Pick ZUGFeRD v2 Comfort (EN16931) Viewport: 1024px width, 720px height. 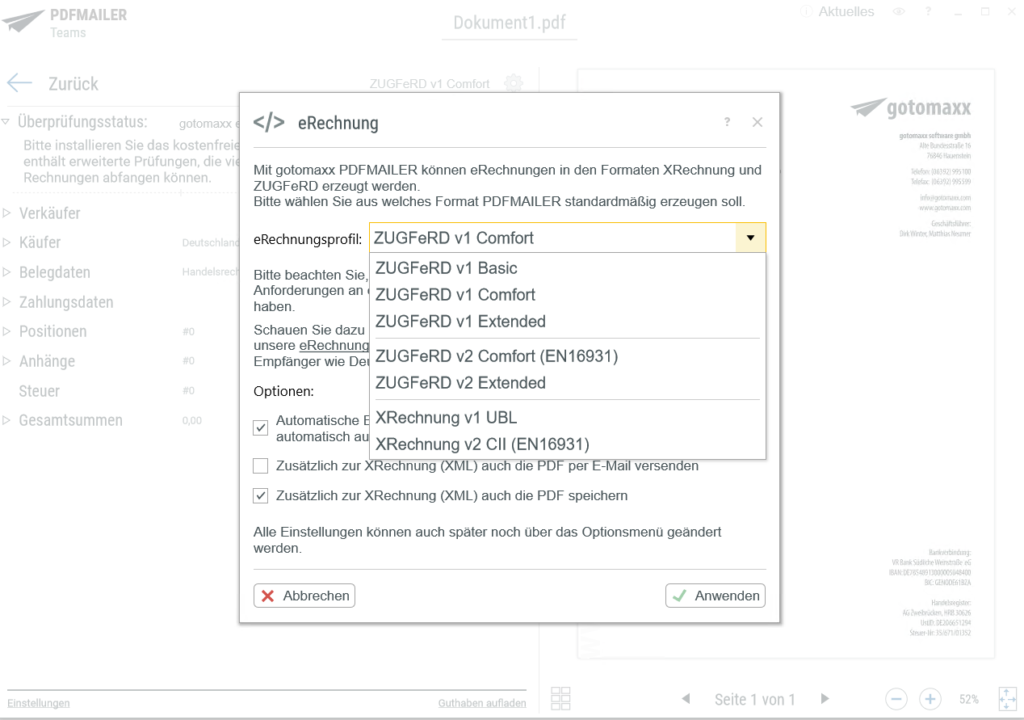[x=568, y=356]
